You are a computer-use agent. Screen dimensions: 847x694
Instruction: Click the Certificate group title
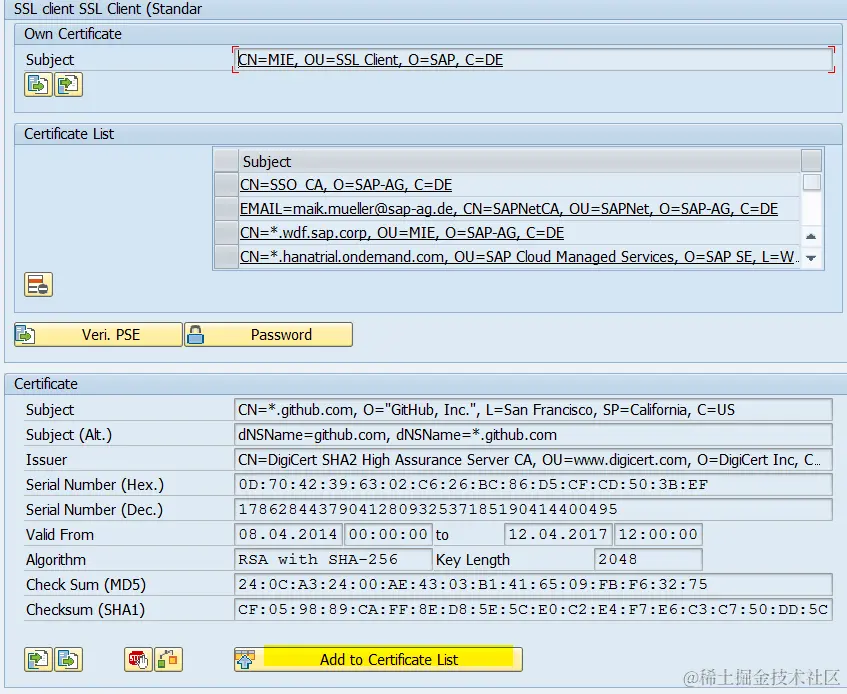click(x=46, y=383)
